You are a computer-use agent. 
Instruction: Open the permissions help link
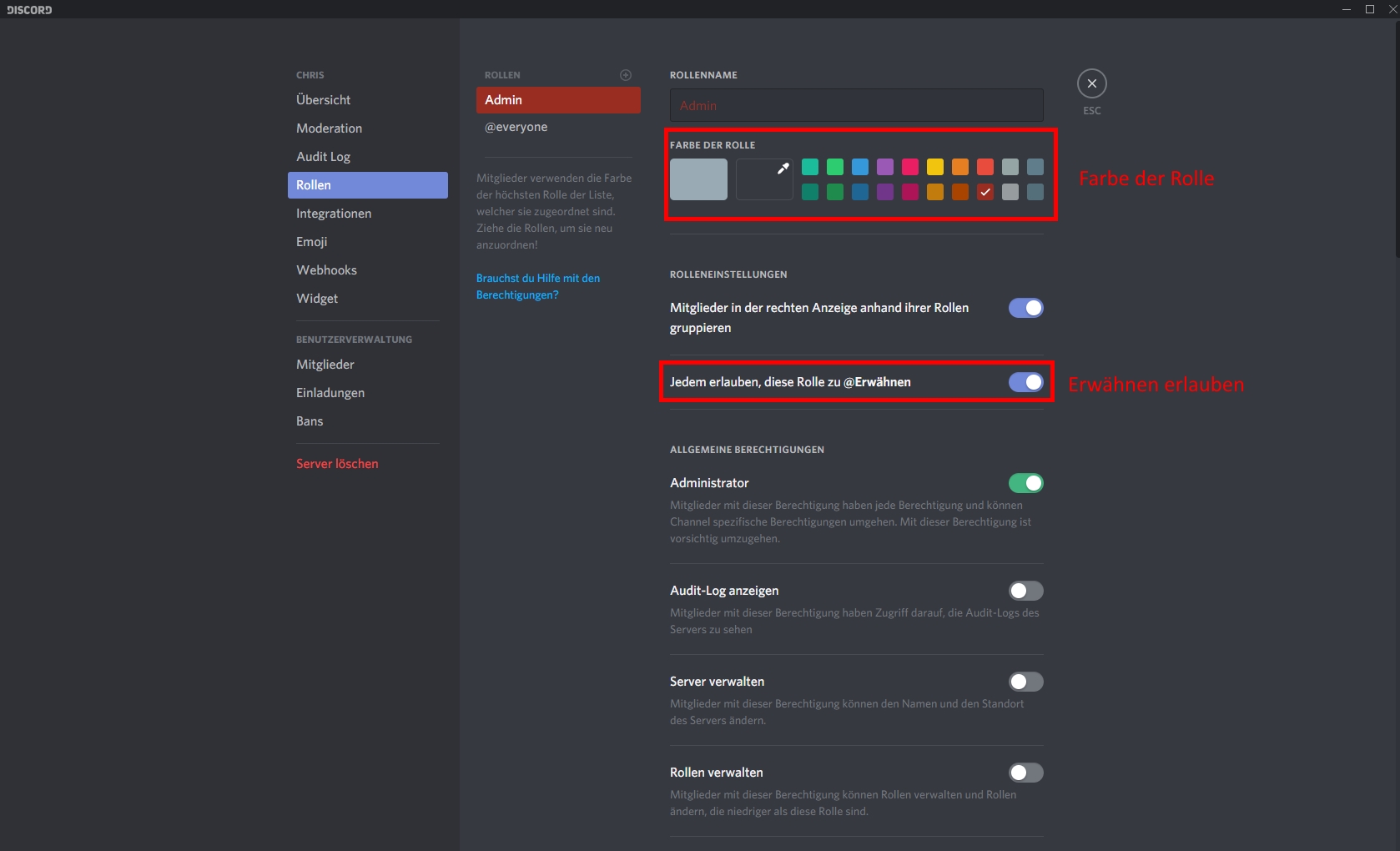click(x=537, y=286)
